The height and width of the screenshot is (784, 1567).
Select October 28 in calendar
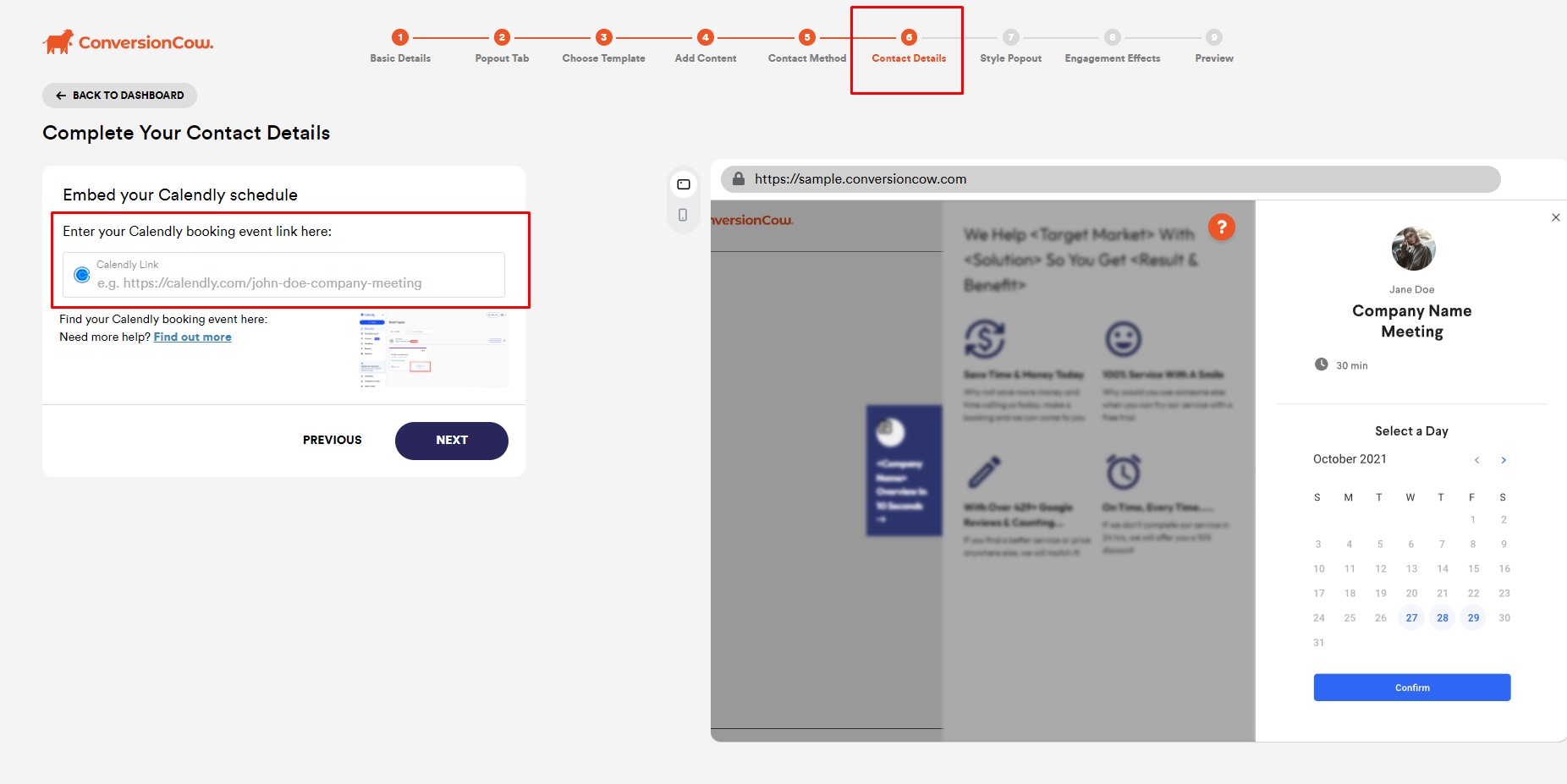(1443, 618)
